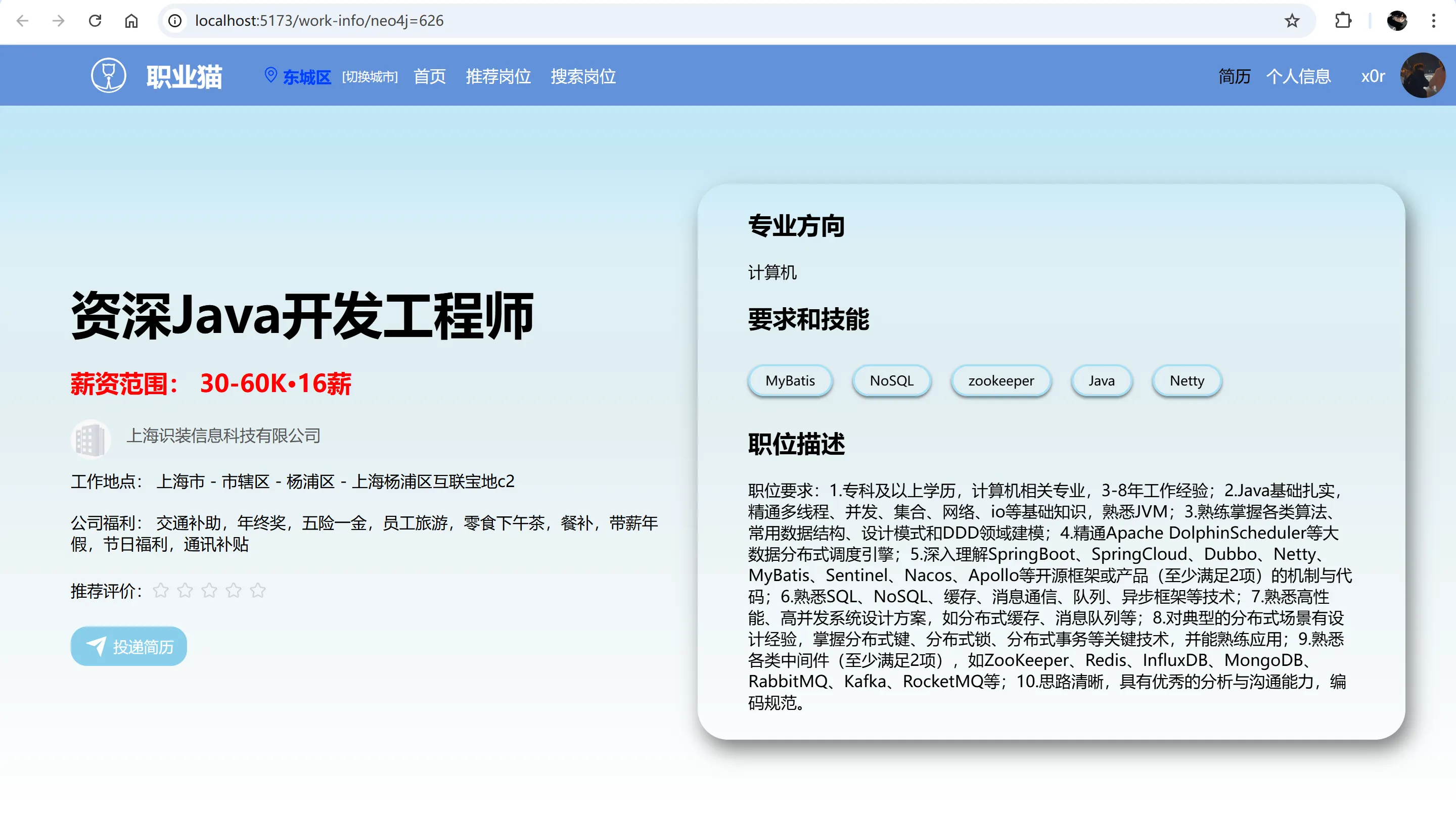Click the location pin icon beside 东城区

[271, 75]
